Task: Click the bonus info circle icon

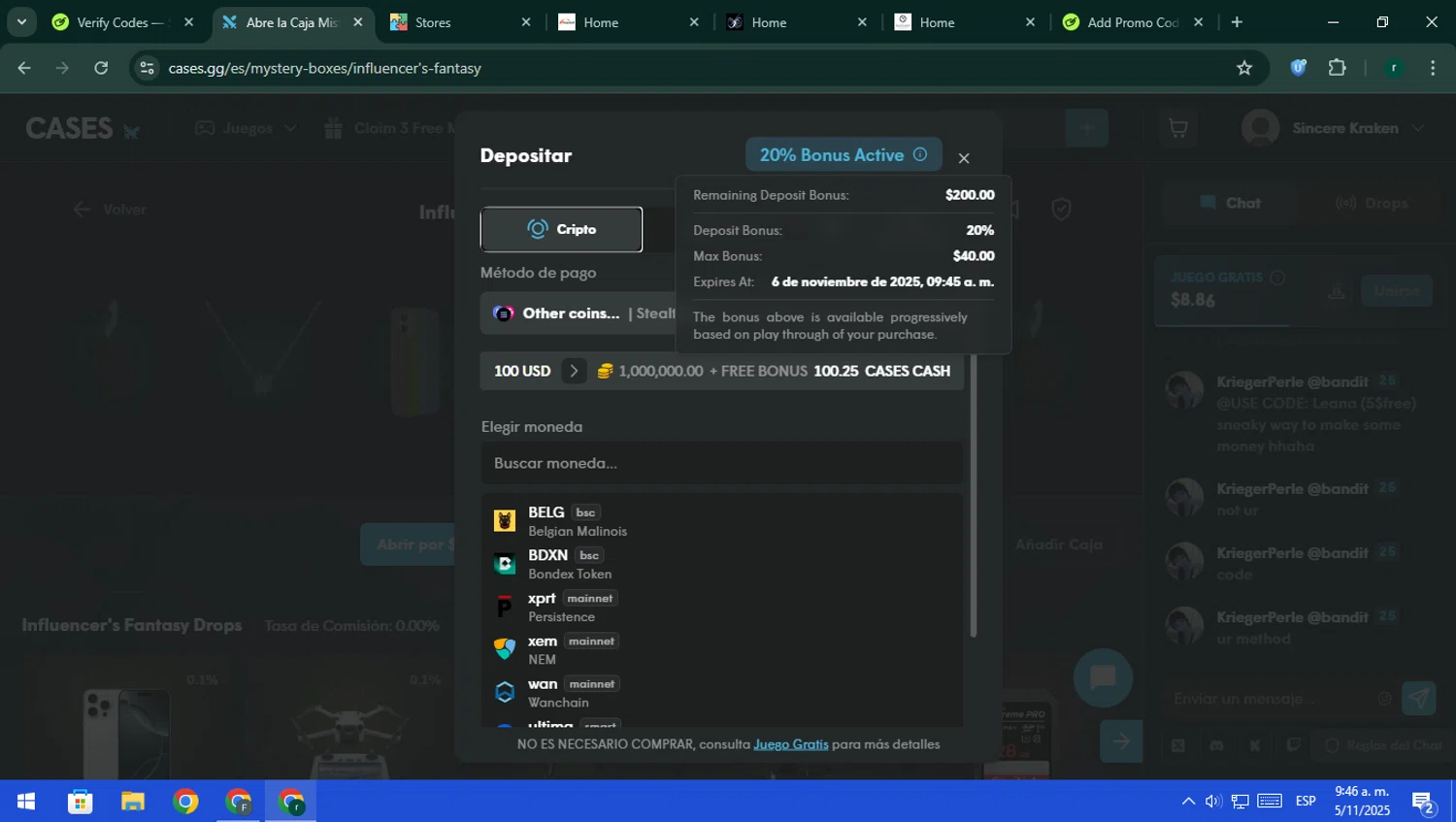Action: pyautogui.click(x=920, y=154)
